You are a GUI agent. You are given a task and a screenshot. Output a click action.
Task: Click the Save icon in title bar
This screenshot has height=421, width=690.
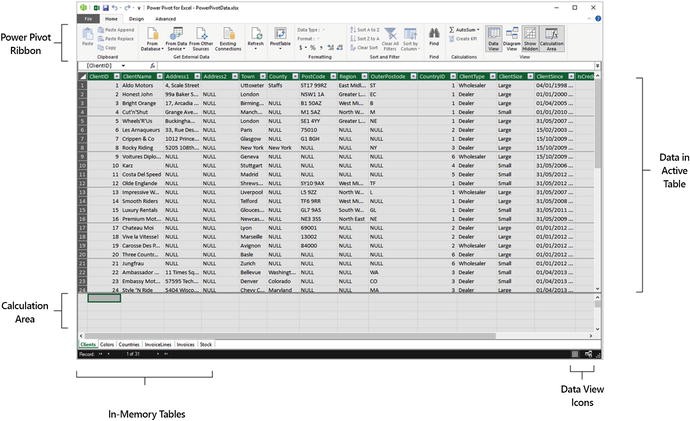click(106, 8)
